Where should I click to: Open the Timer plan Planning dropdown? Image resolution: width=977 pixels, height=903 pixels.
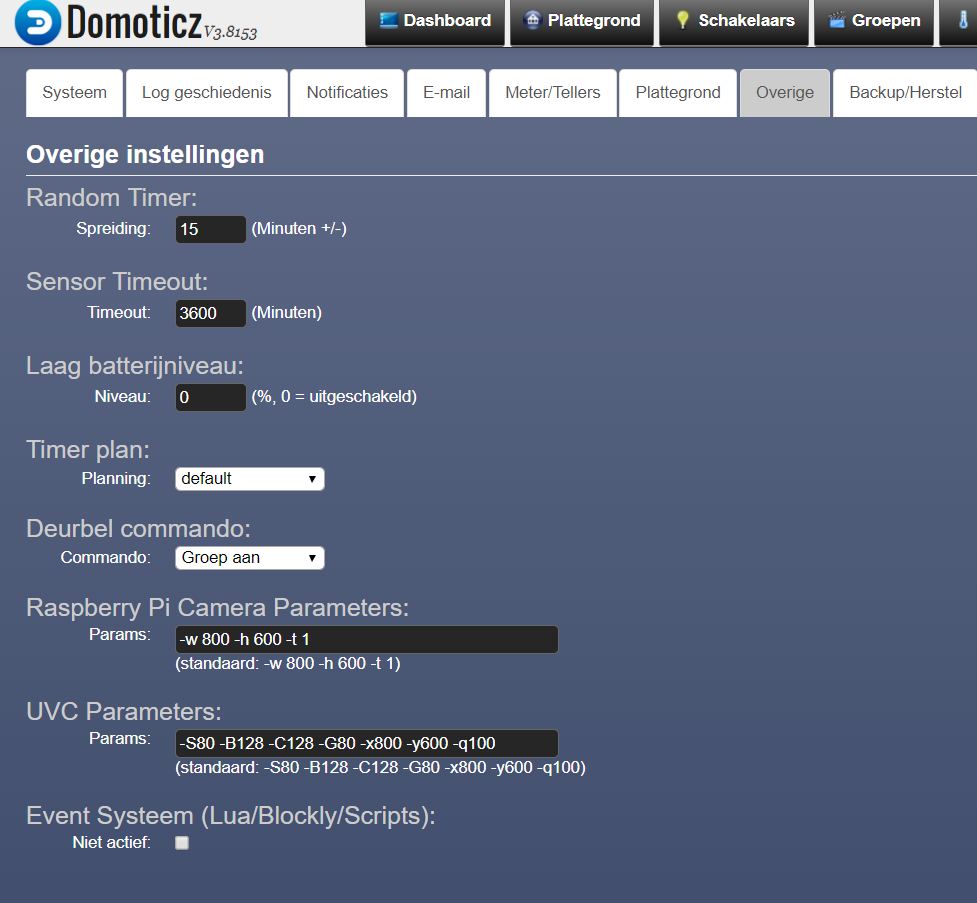pos(250,479)
